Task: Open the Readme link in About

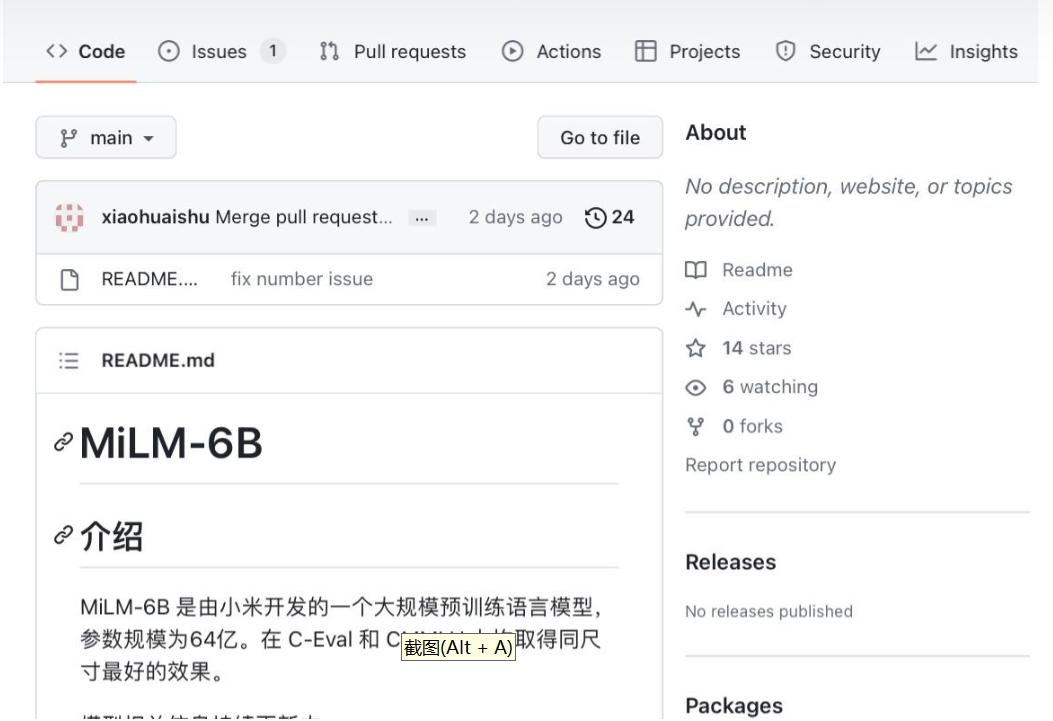Action: point(756,270)
